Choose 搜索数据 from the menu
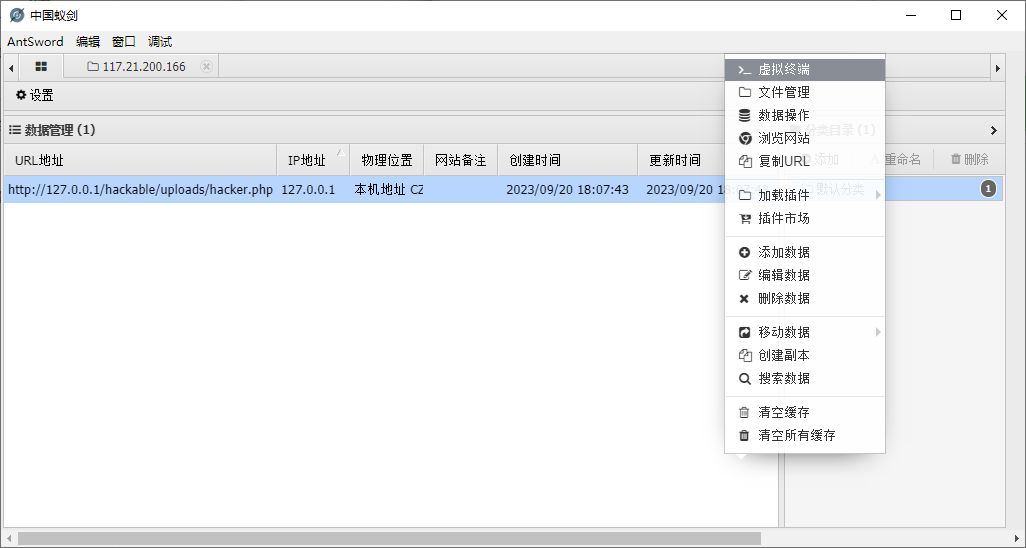This screenshot has height=548, width=1026. point(805,378)
